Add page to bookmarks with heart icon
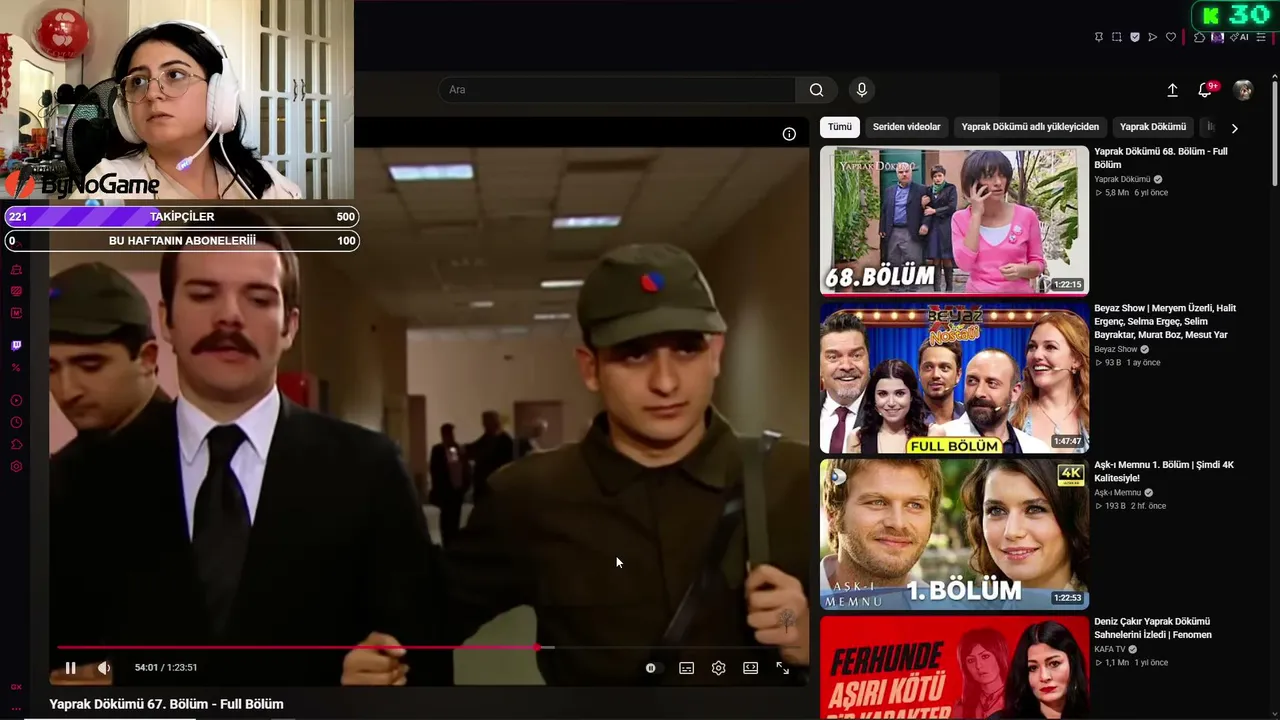This screenshot has height=720, width=1280. pos(1171,37)
